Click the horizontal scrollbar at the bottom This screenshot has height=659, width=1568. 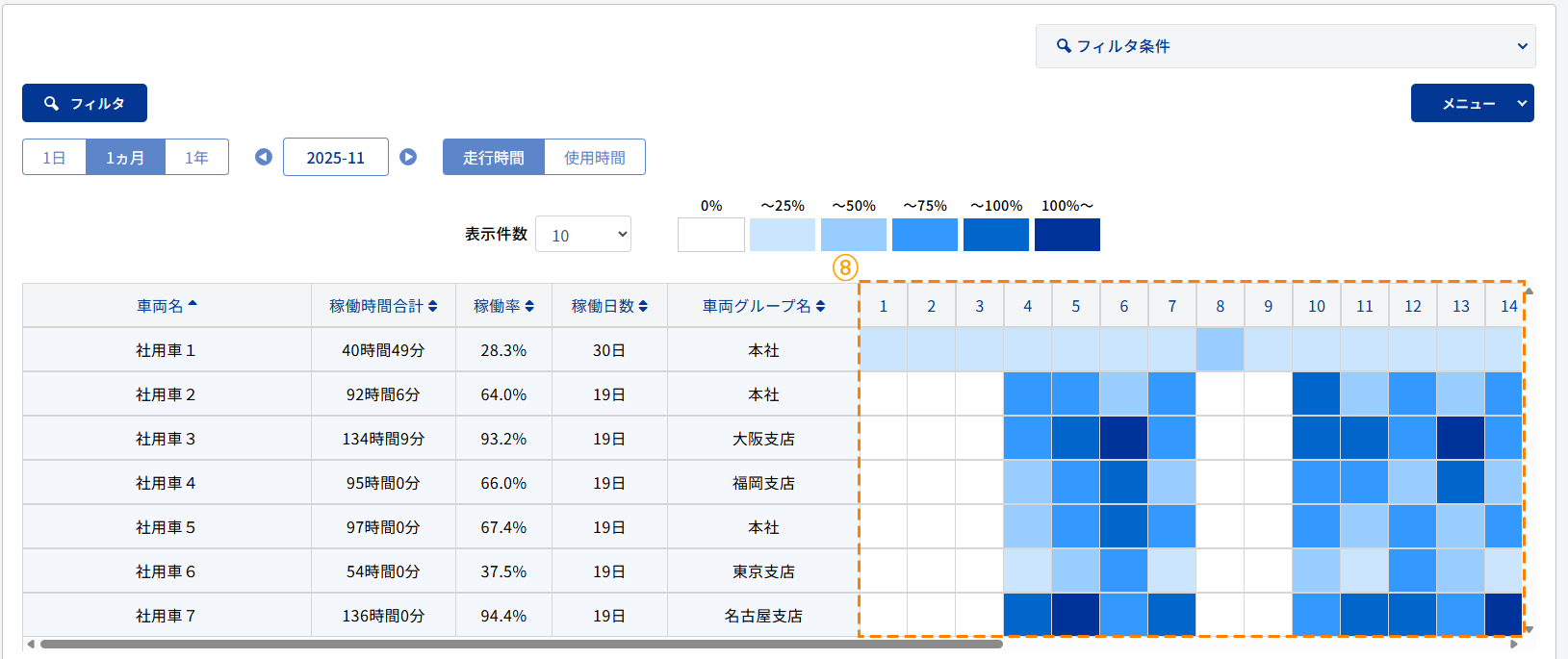coord(520,645)
